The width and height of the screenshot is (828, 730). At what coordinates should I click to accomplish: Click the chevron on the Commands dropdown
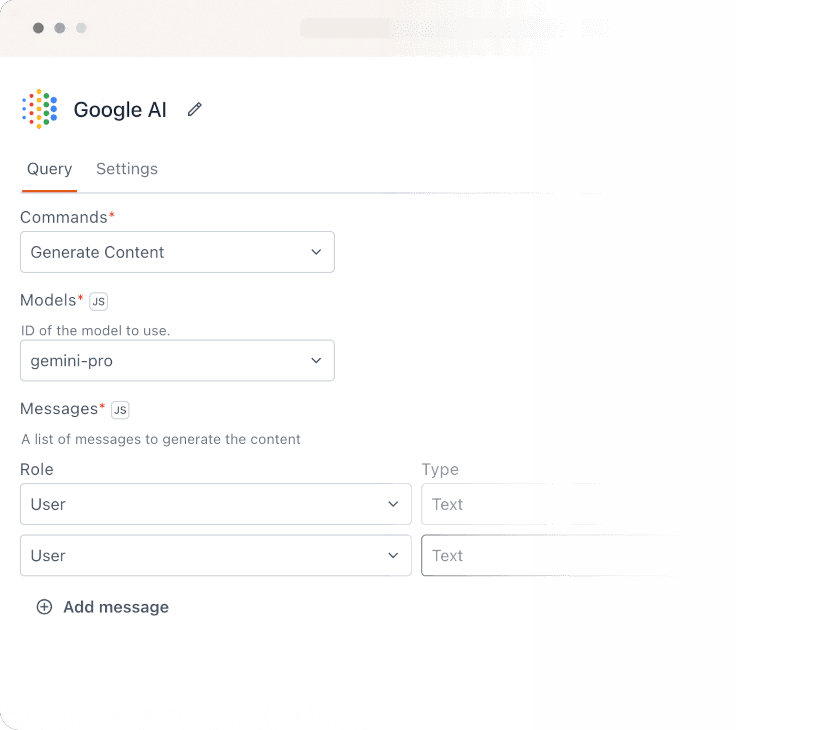point(316,252)
